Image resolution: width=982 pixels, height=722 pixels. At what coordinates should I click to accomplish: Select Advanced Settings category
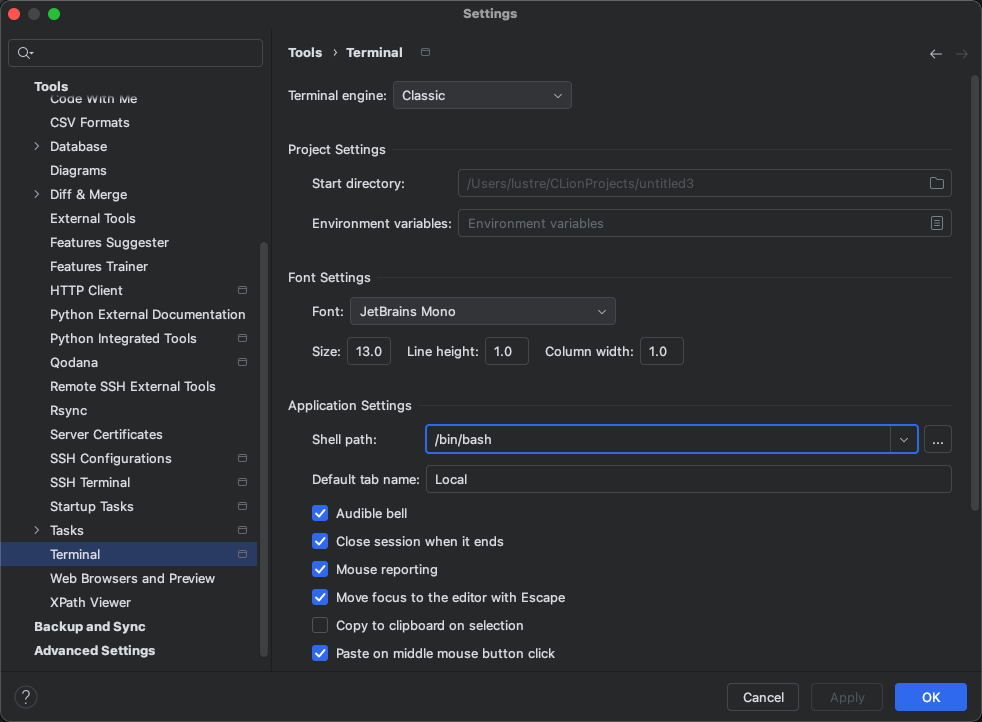95,650
